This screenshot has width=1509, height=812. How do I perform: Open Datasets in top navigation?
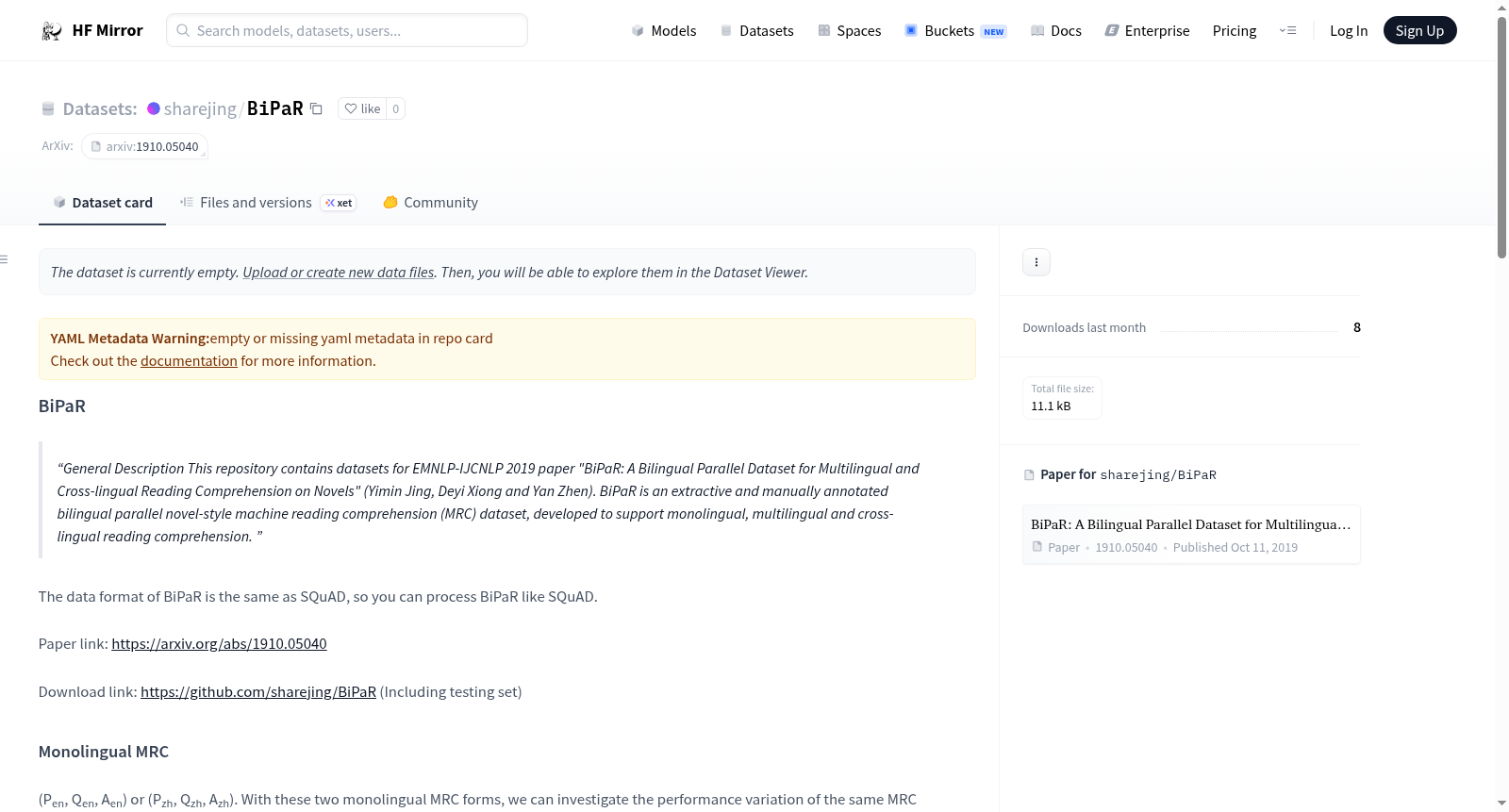(x=757, y=31)
